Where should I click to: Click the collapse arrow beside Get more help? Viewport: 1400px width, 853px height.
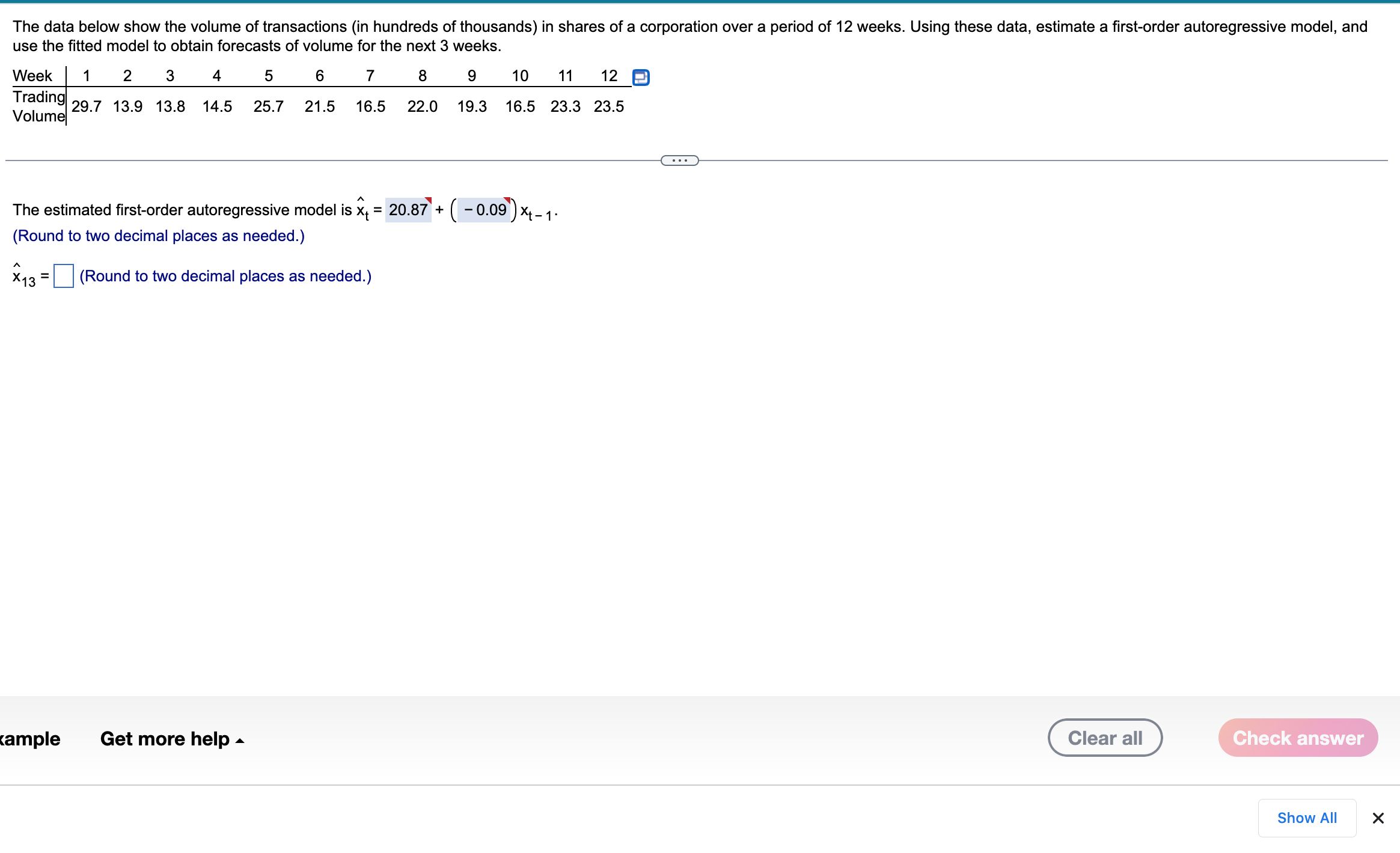240,739
